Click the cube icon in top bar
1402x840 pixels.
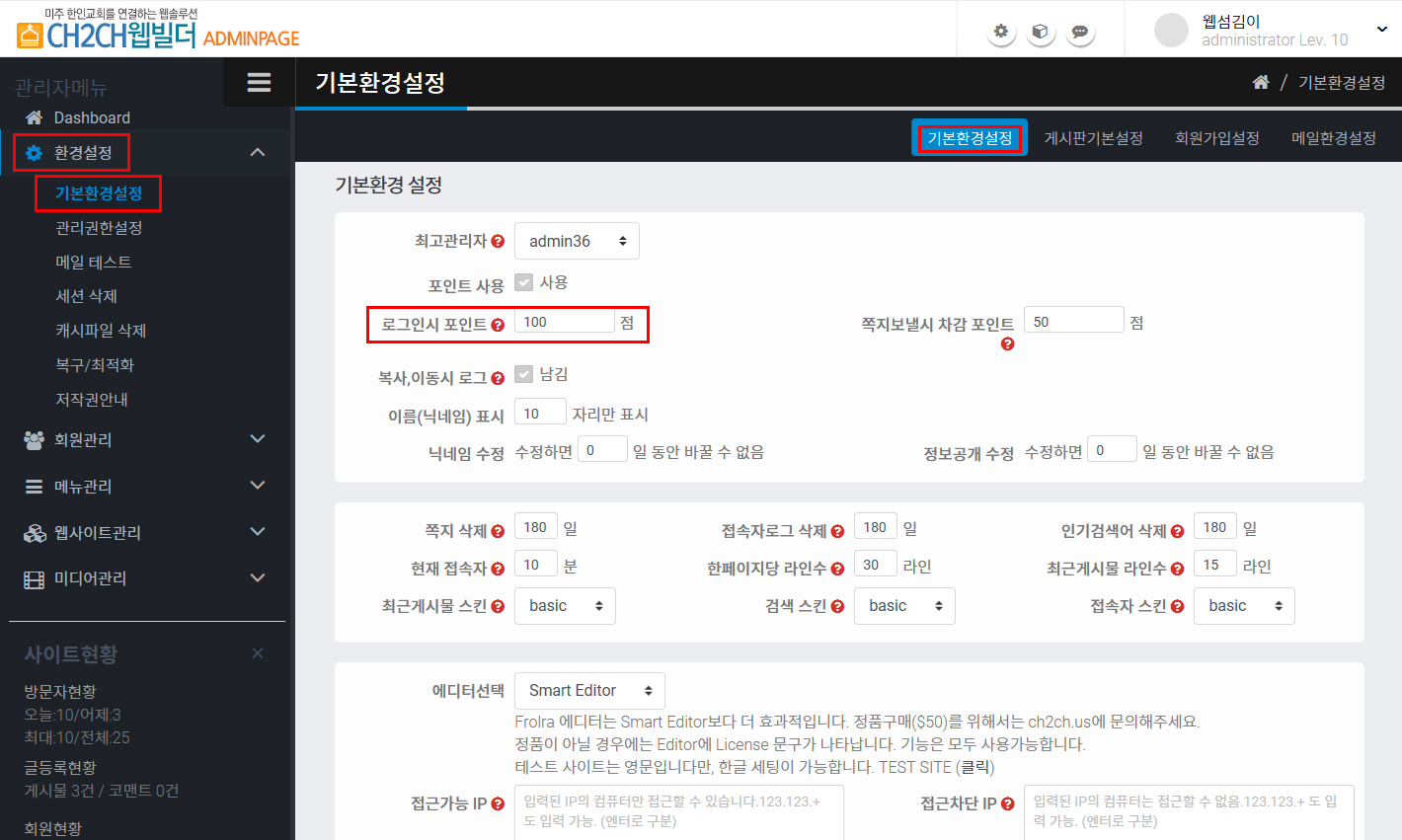(1040, 32)
